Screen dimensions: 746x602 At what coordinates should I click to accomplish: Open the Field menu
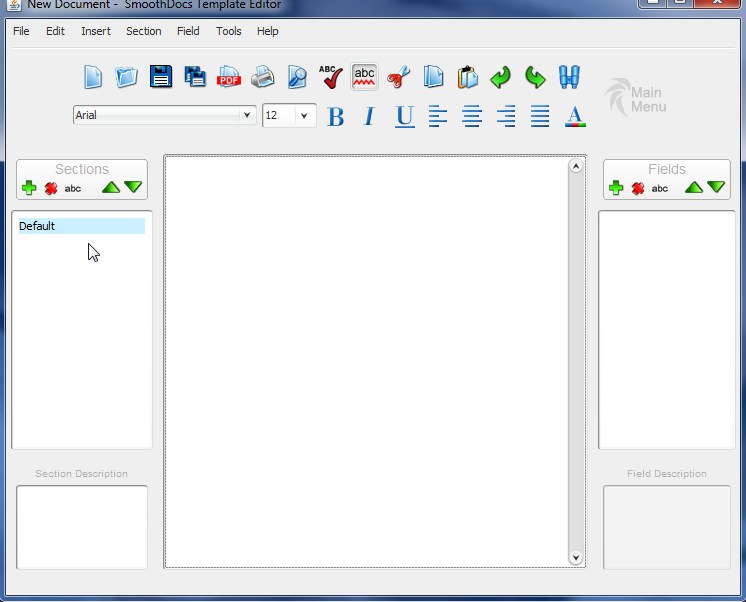coord(188,31)
